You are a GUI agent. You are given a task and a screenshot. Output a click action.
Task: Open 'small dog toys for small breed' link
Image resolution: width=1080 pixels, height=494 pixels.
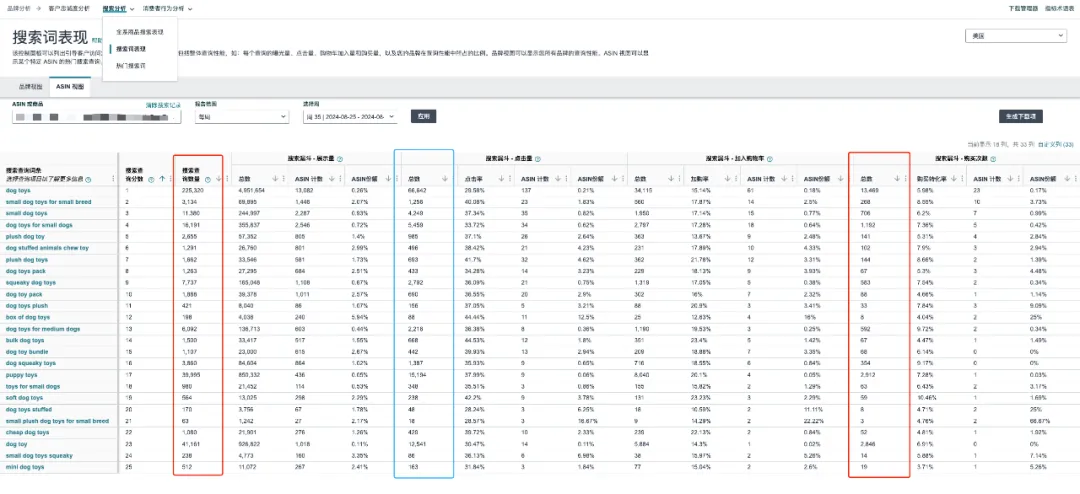(x=47, y=202)
